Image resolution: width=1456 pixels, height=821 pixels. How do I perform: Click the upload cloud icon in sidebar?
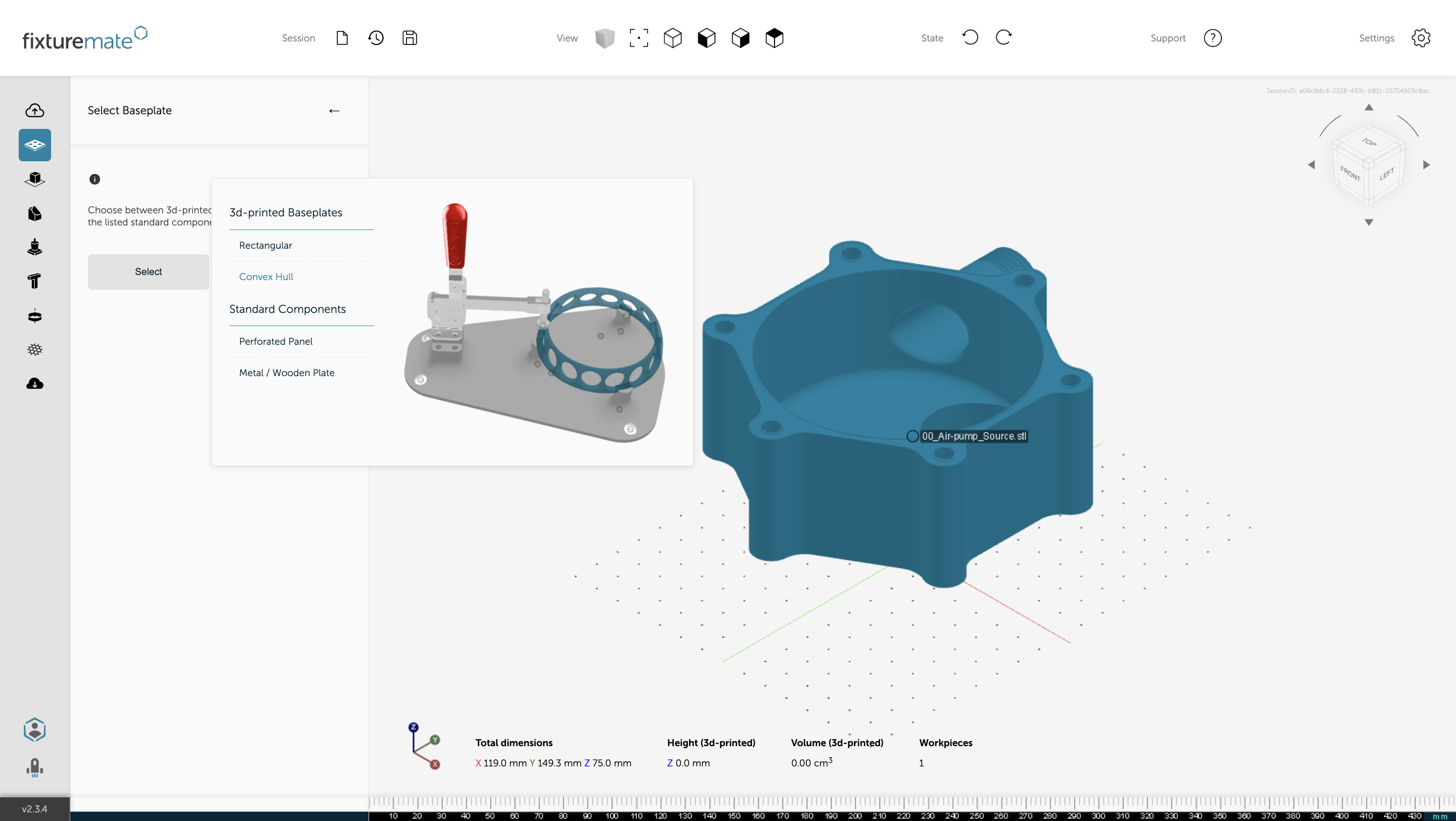[34, 111]
